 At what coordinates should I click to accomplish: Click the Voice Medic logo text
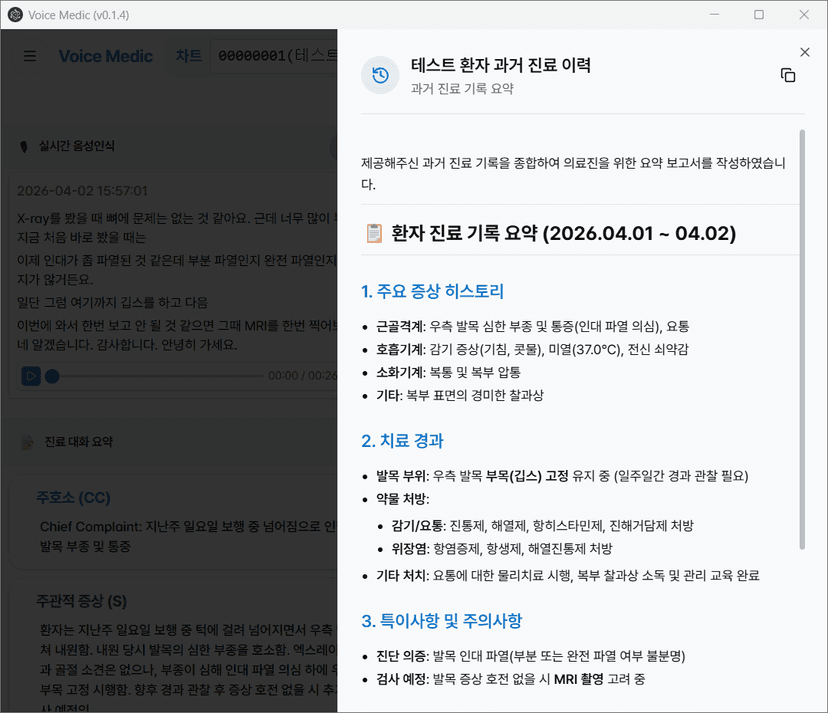click(105, 56)
